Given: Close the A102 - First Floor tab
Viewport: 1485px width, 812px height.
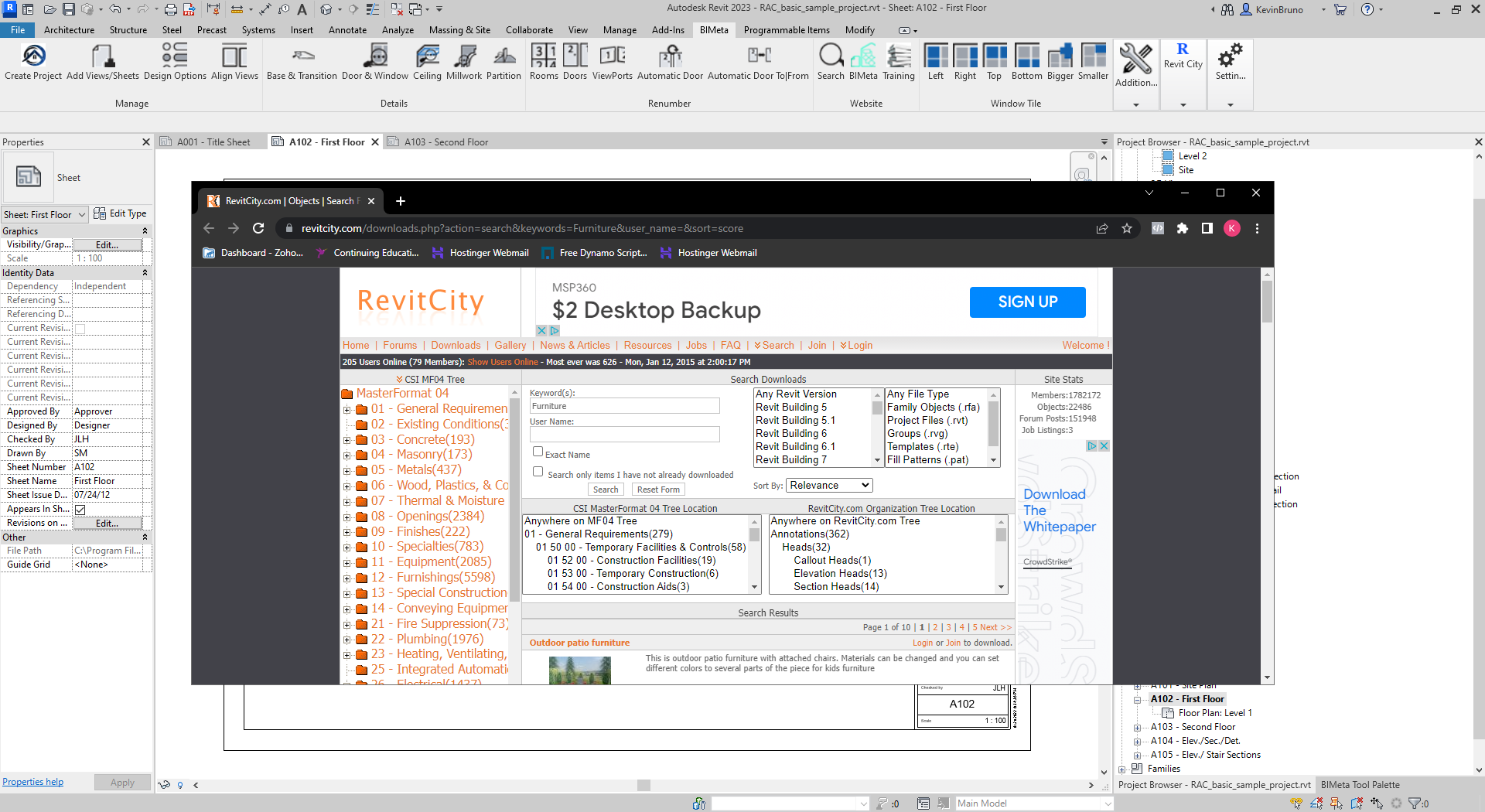Looking at the screenshot, I should tap(375, 142).
